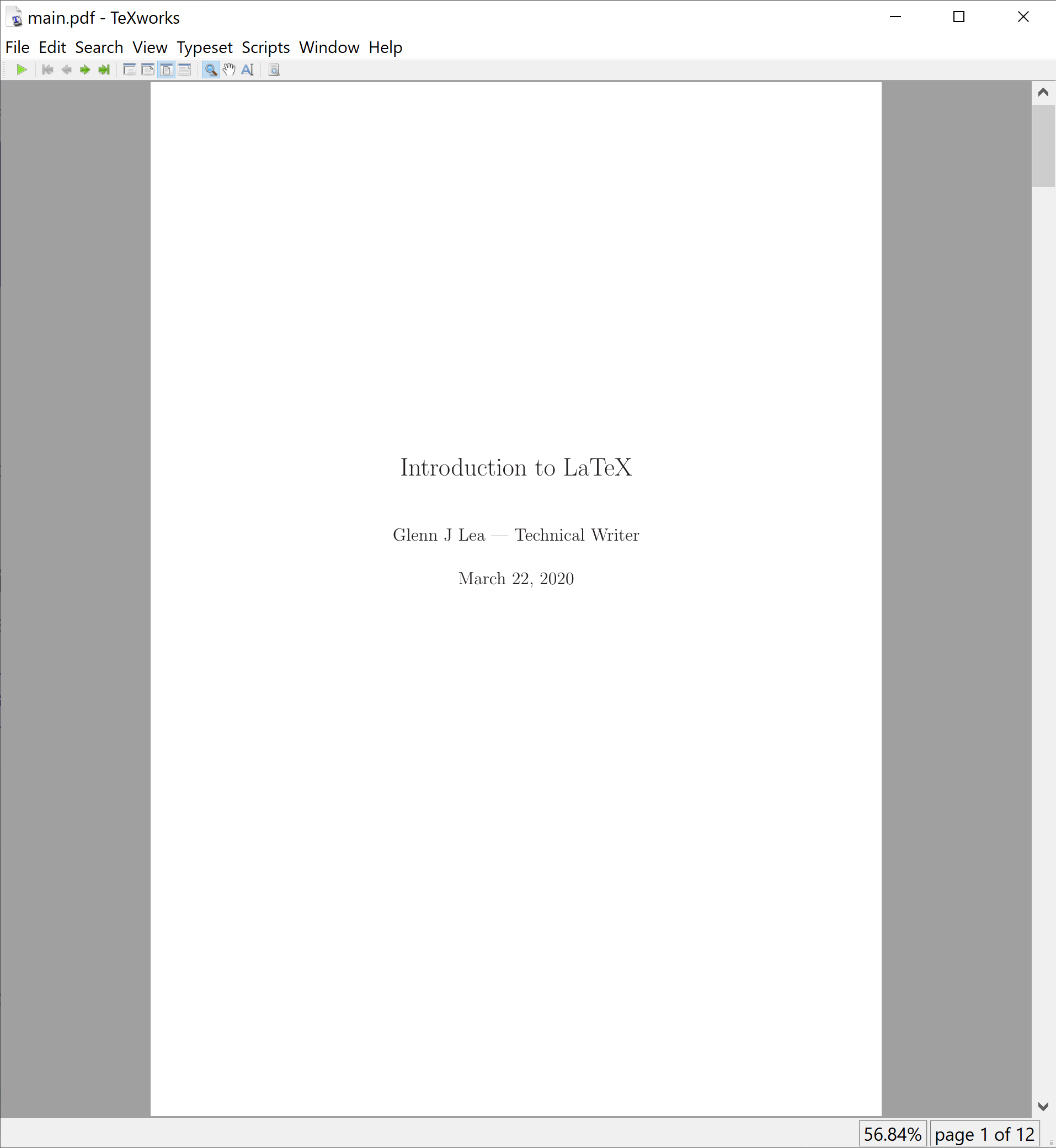1056x1148 pixels.
Task: Jump to the last page
Action: click(103, 70)
